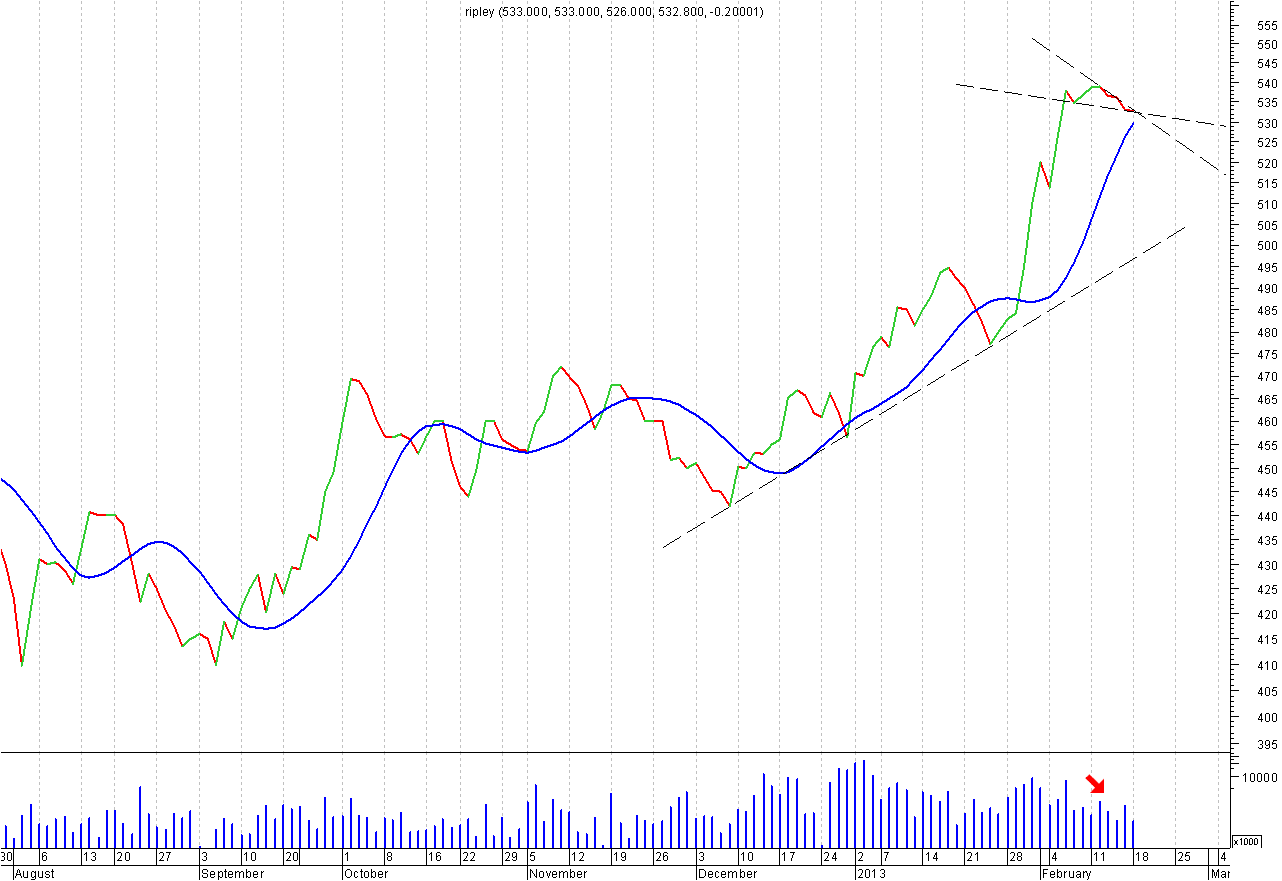Select the date tick labeled 1
1282x881 pixels.
pos(347,857)
